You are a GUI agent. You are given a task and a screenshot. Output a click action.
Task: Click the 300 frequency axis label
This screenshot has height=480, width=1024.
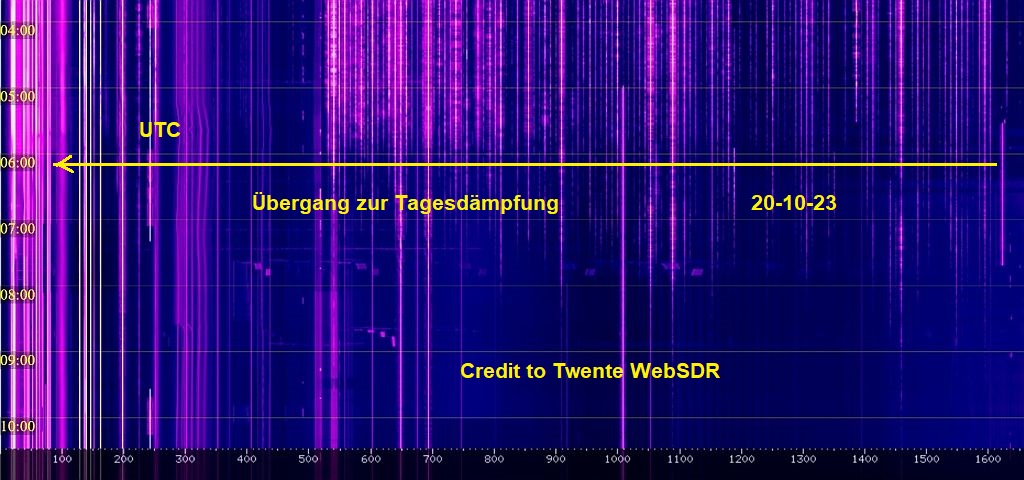(185, 459)
